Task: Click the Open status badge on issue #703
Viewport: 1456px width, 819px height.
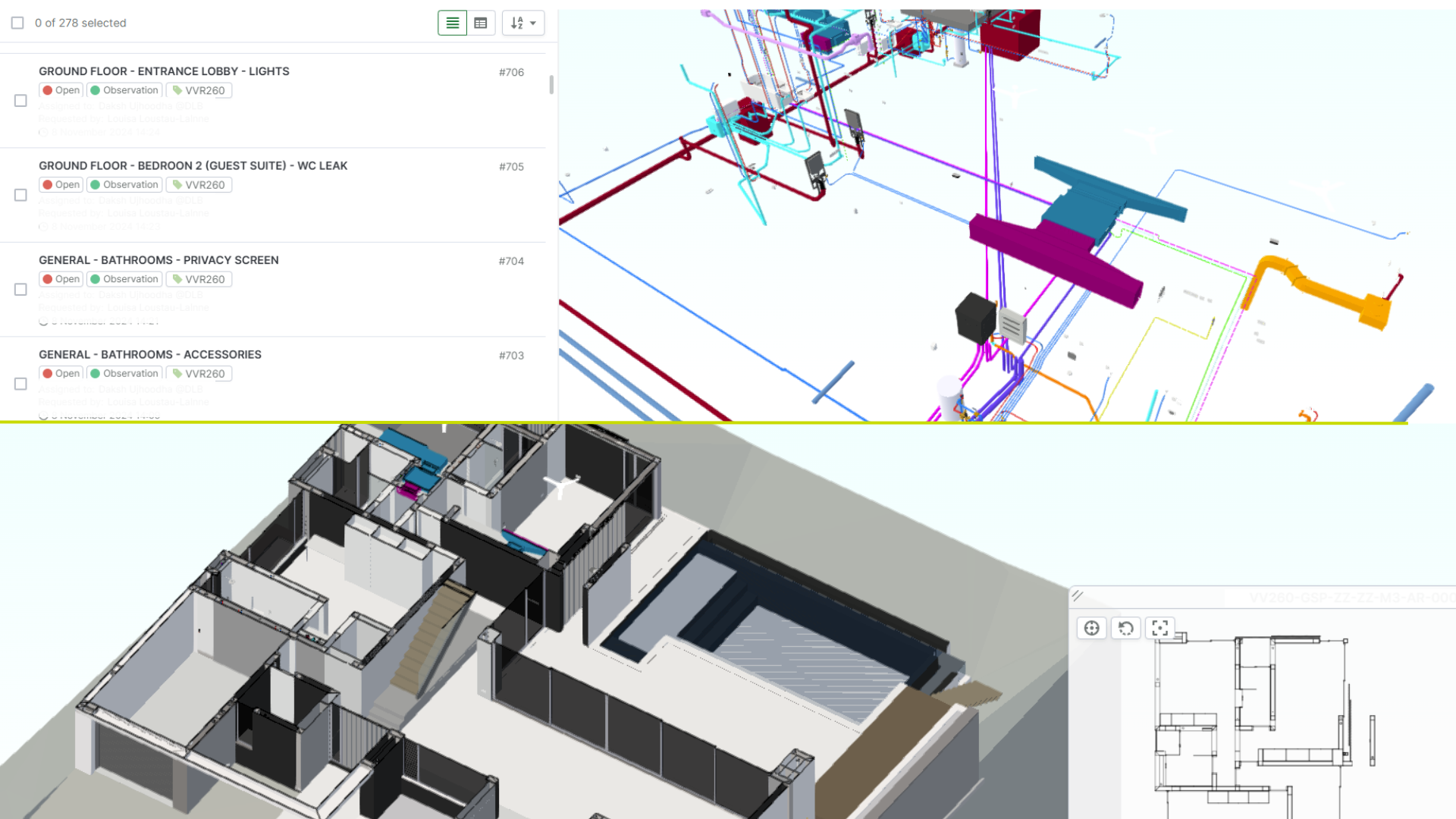Action: point(61,374)
